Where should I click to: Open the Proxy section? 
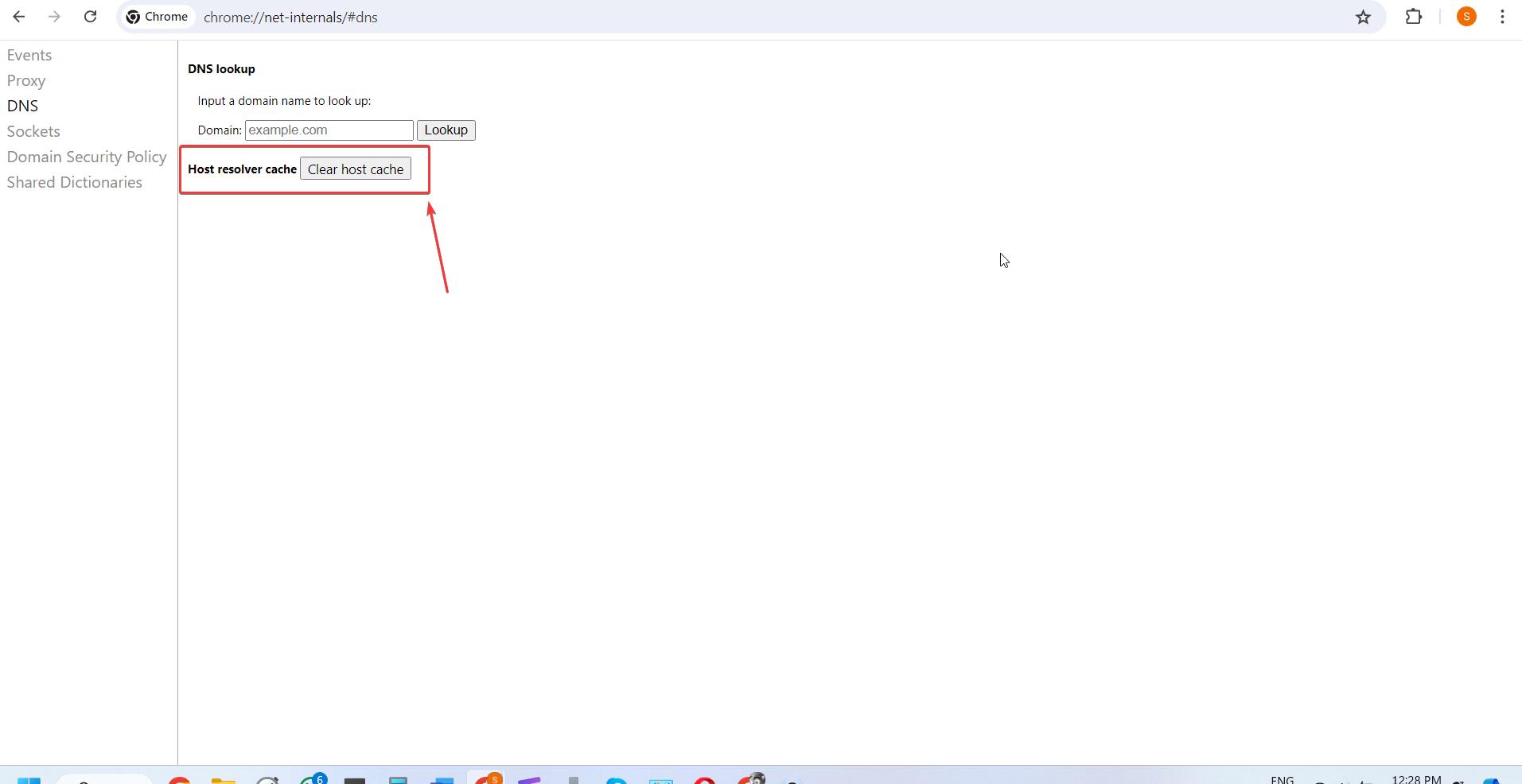[26, 80]
